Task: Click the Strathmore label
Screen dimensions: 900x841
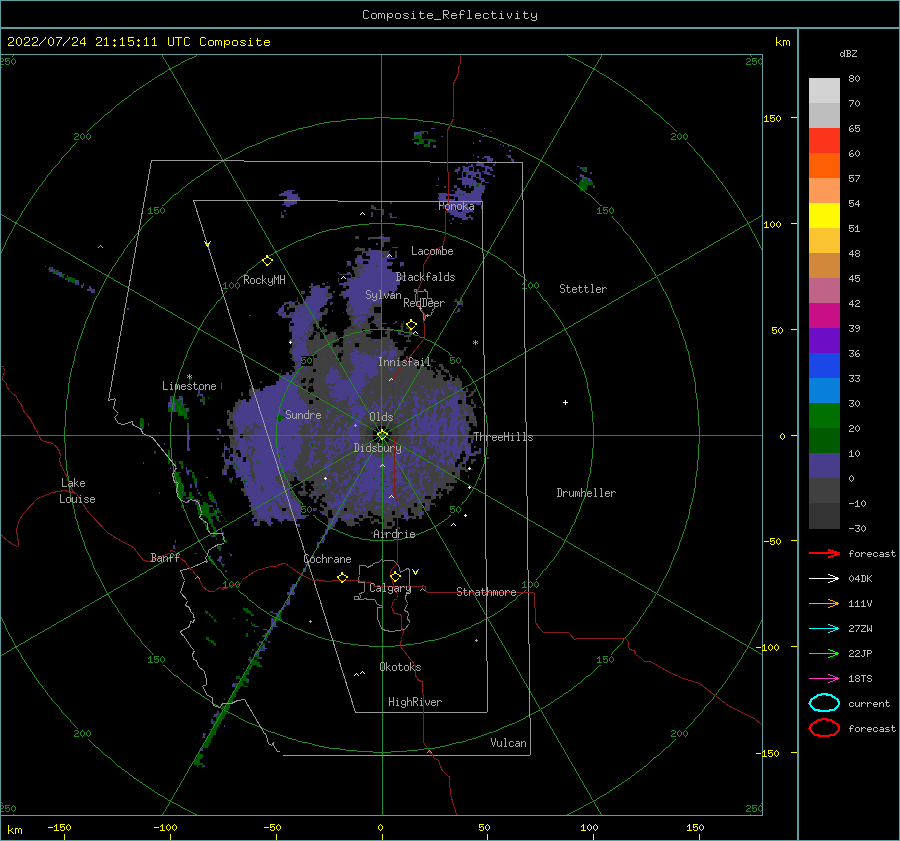Action: coord(486,592)
